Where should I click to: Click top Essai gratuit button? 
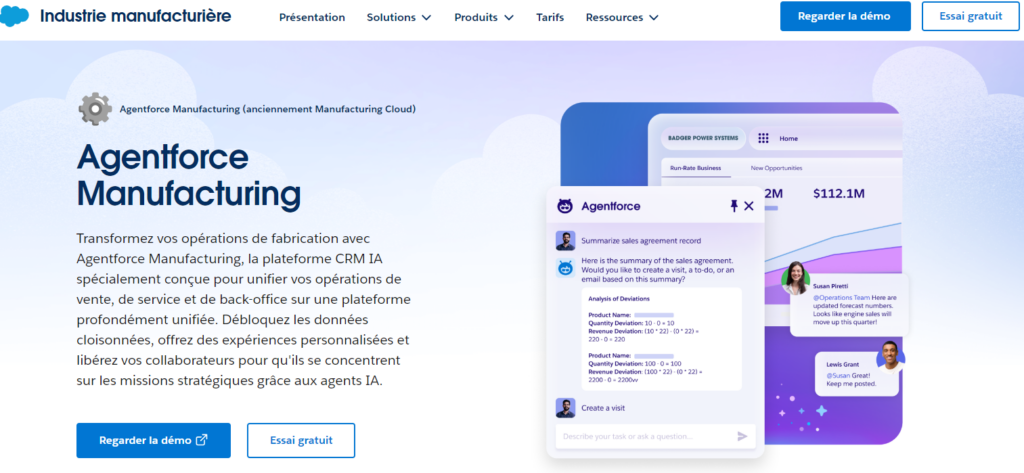[970, 16]
